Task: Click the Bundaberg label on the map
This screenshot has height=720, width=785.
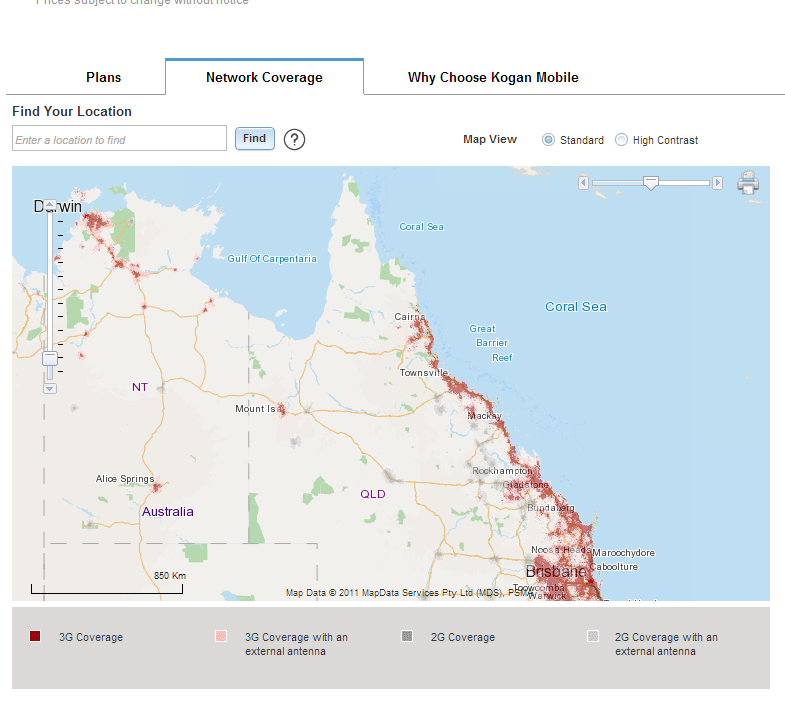Action: (x=551, y=508)
